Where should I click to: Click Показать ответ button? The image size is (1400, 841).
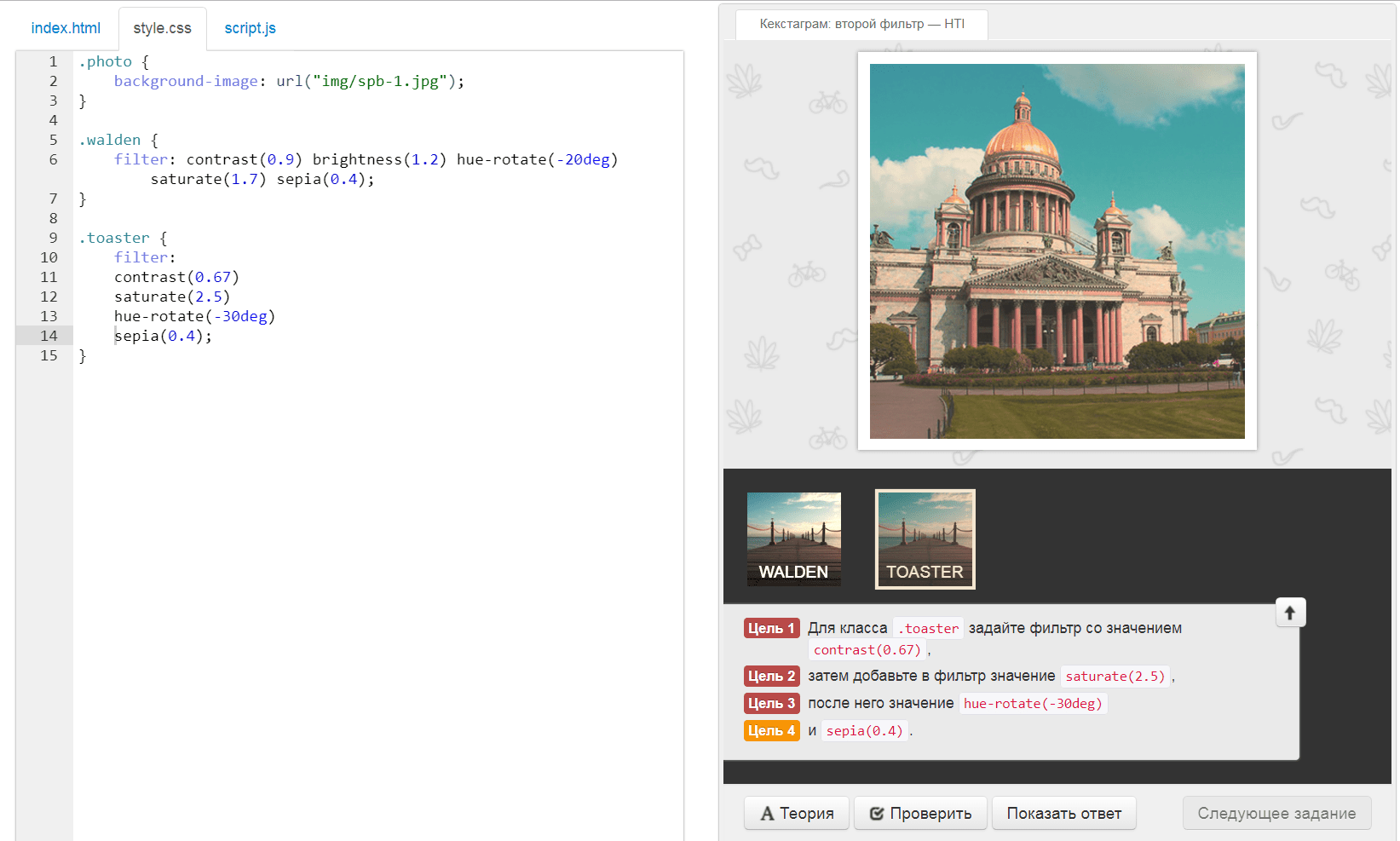click(x=1063, y=813)
